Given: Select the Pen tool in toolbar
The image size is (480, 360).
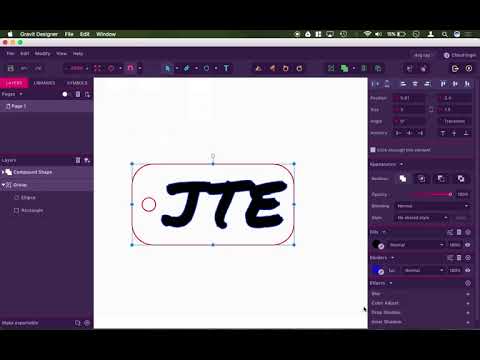Looking at the screenshot, I should coord(187,68).
